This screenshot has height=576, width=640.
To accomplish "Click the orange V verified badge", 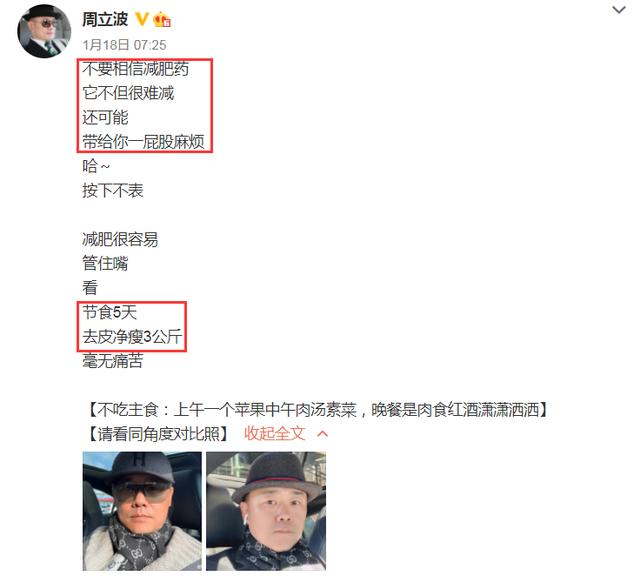I will (142, 19).
